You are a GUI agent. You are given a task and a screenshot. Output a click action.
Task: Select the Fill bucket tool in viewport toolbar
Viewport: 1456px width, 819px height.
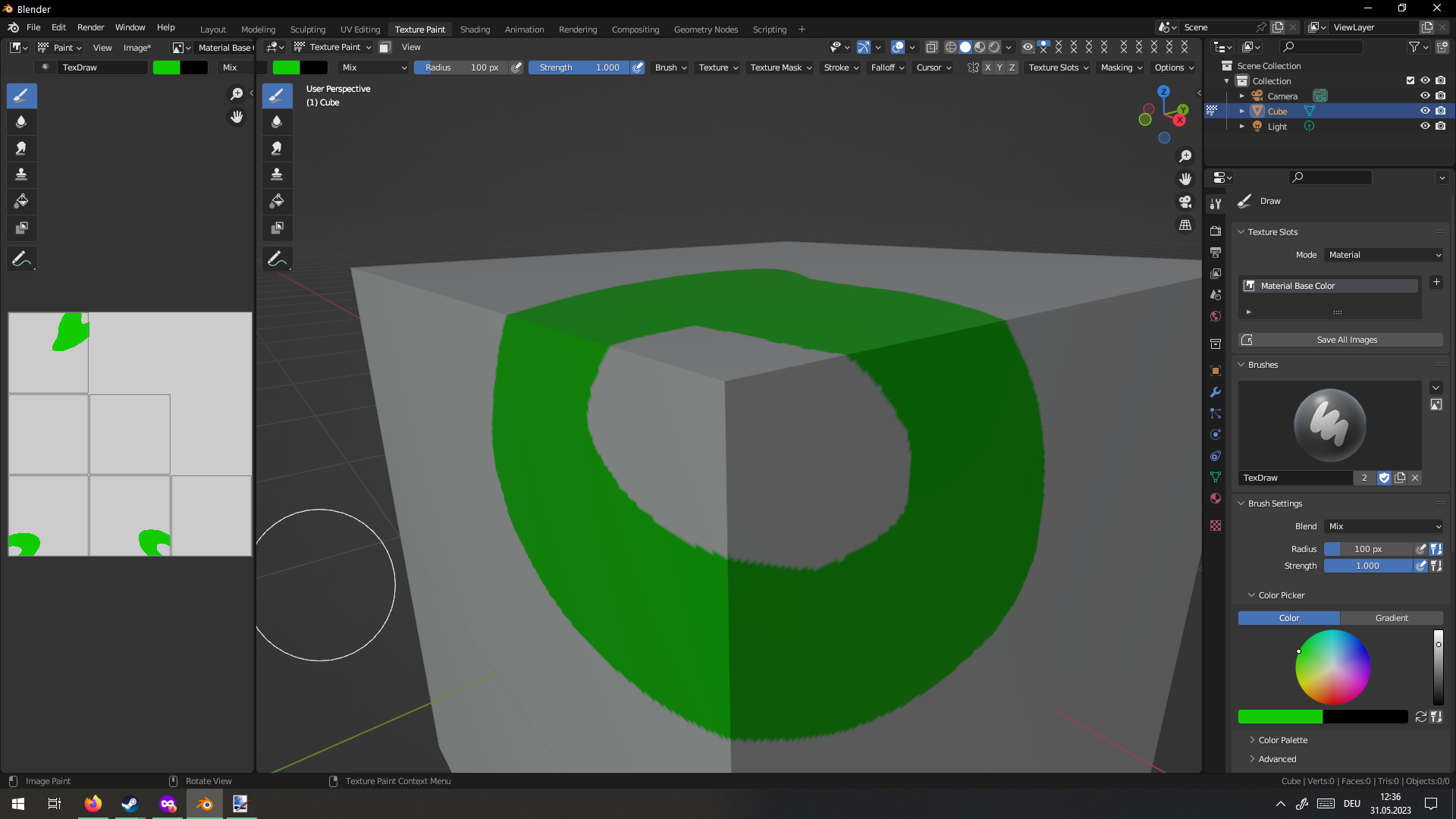(x=277, y=201)
